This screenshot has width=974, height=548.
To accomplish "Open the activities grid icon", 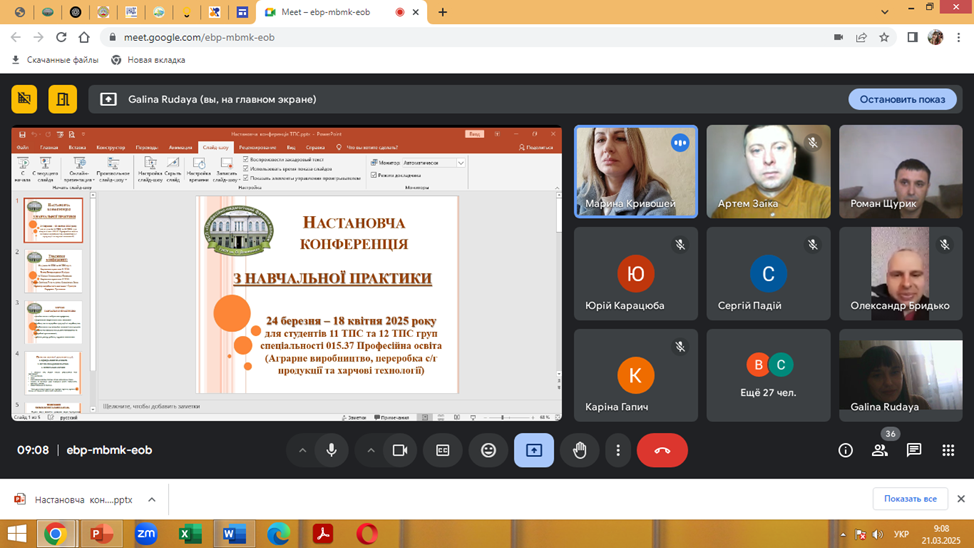I will 948,450.
